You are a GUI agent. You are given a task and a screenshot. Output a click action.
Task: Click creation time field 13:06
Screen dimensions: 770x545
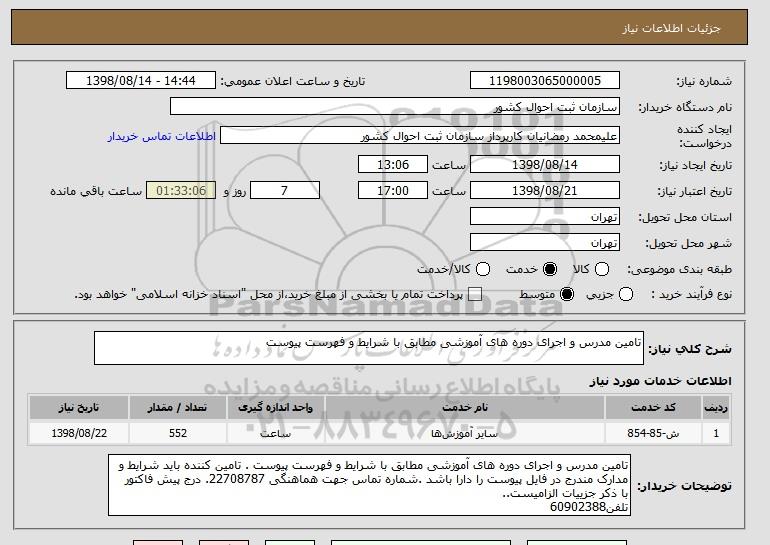click(393, 164)
